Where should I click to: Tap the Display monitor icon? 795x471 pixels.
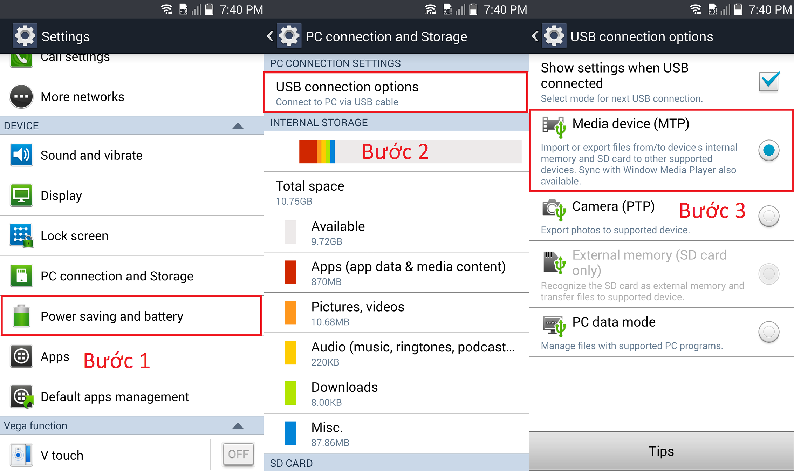click(x=22, y=195)
